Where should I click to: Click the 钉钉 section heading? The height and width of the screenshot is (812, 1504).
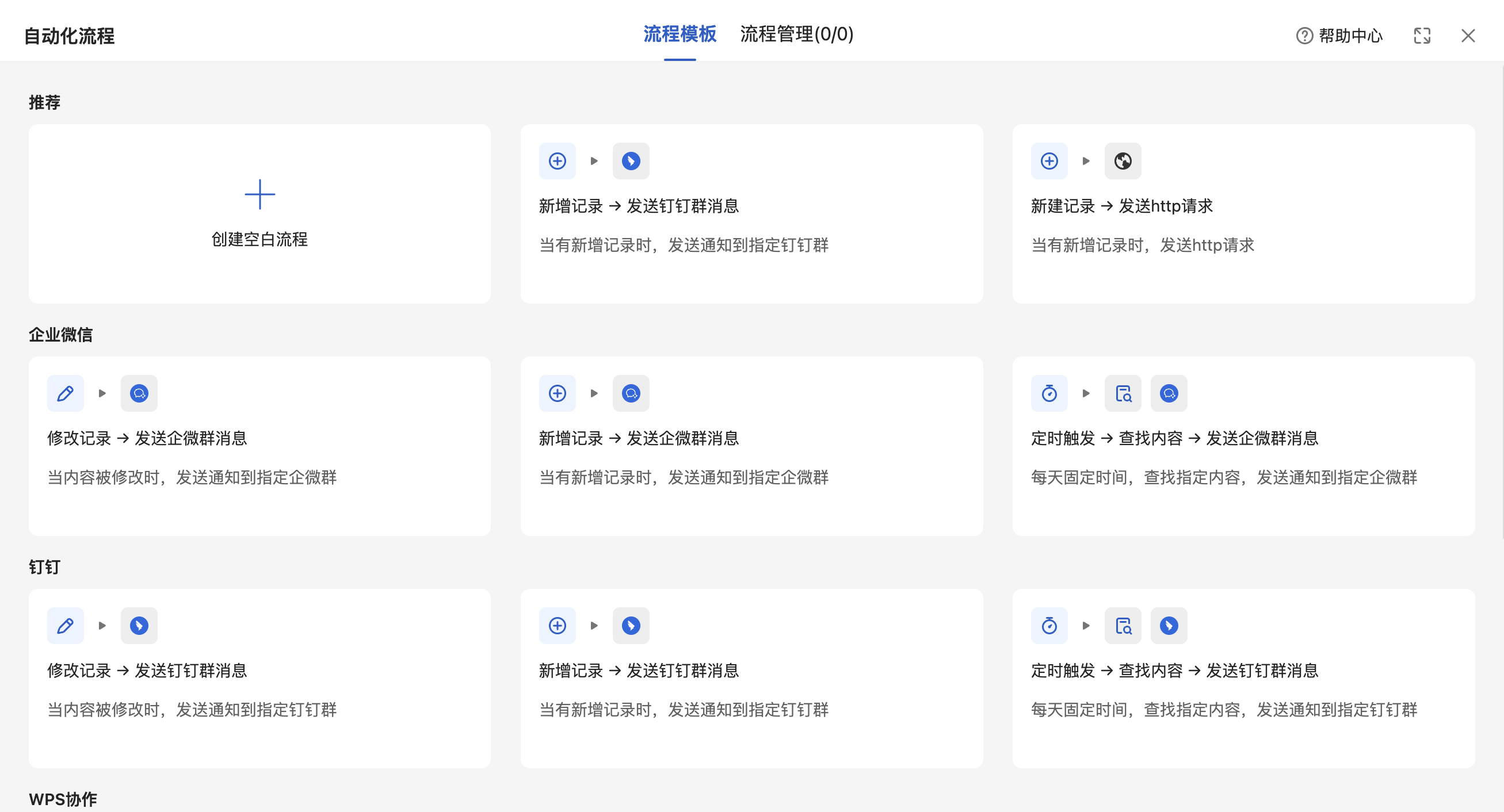45,568
